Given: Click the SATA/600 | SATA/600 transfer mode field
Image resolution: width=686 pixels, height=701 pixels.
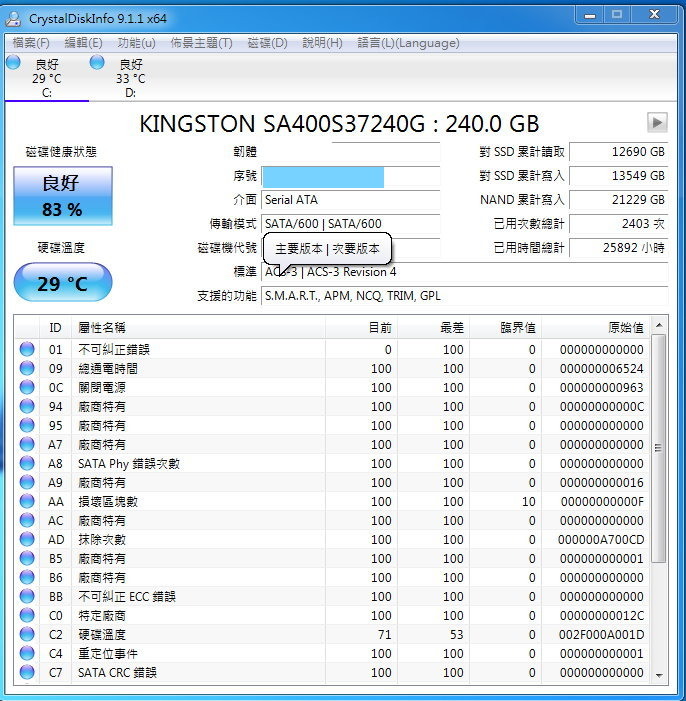Looking at the screenshot, I should coord(351,224).
